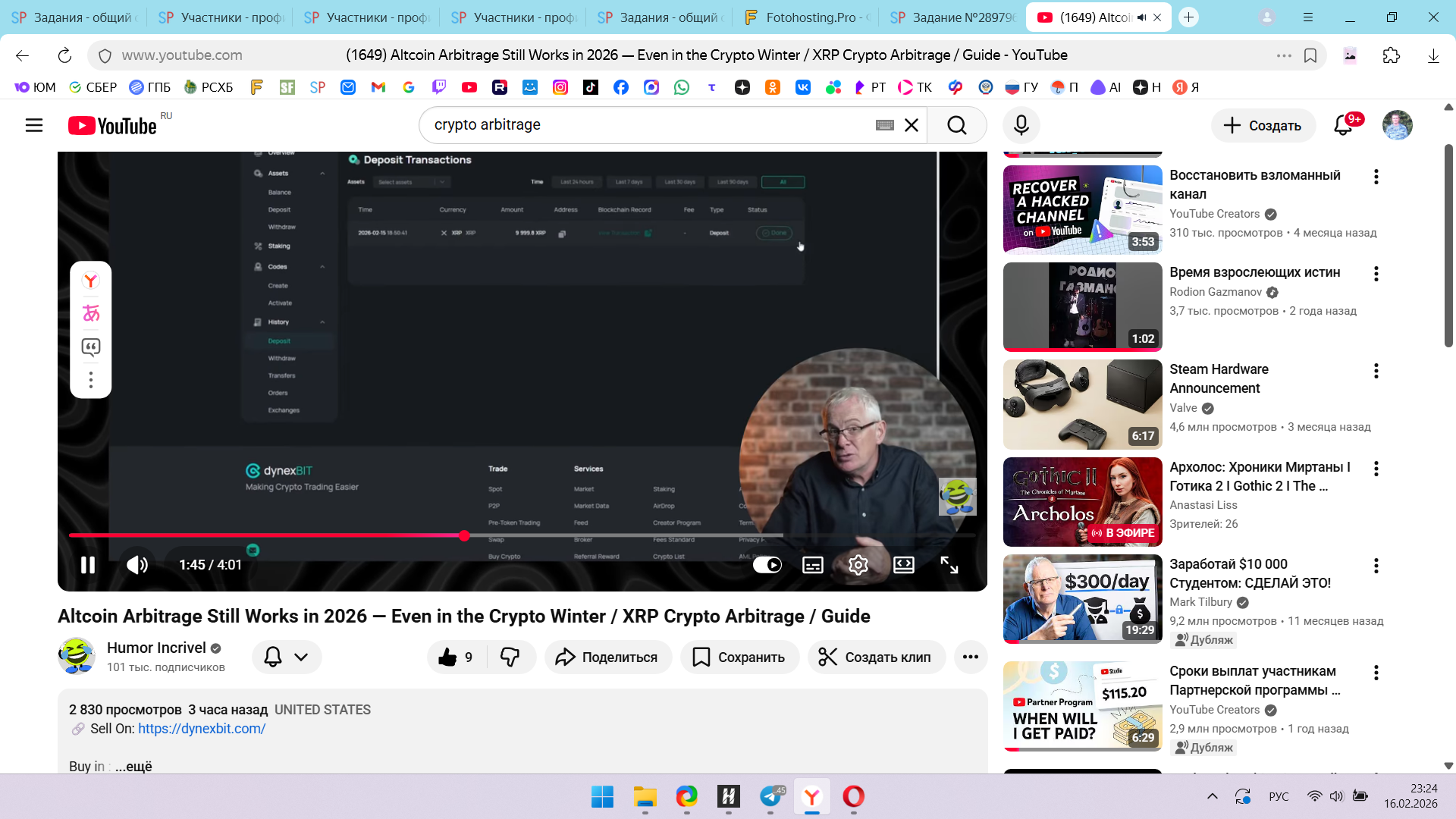Click the red video progress bar
This screenshot has width=1456, height=819.
(265, 535)
